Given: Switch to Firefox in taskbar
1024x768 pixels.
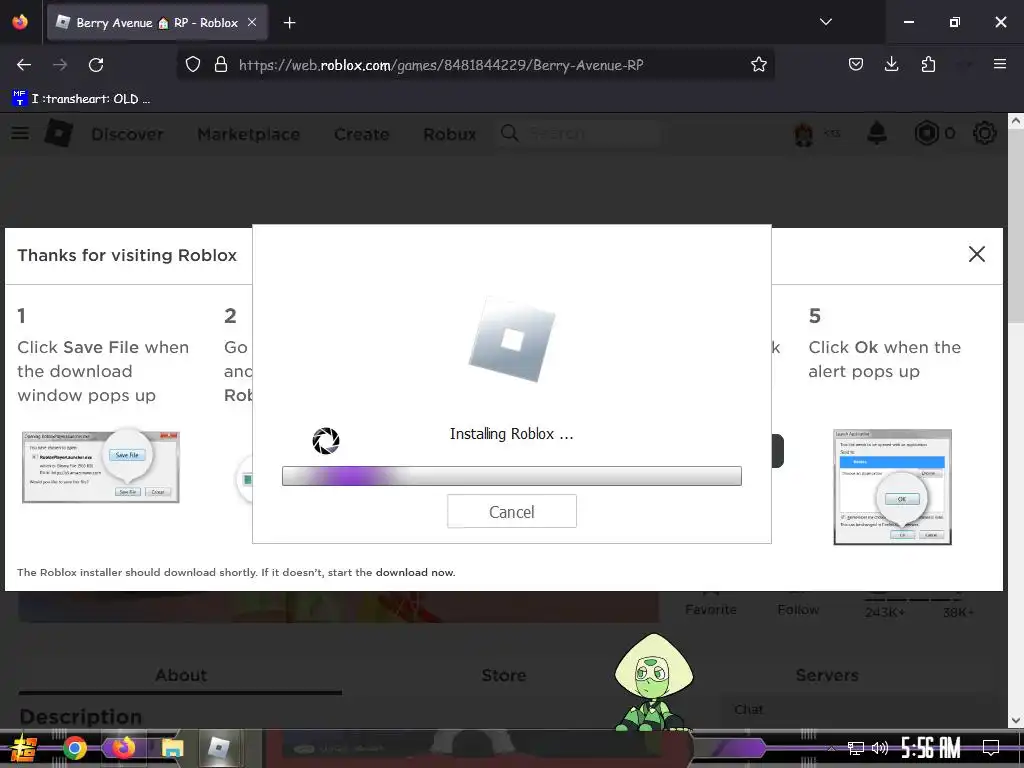Looking at the screenshot, I should tap(123, 748).
